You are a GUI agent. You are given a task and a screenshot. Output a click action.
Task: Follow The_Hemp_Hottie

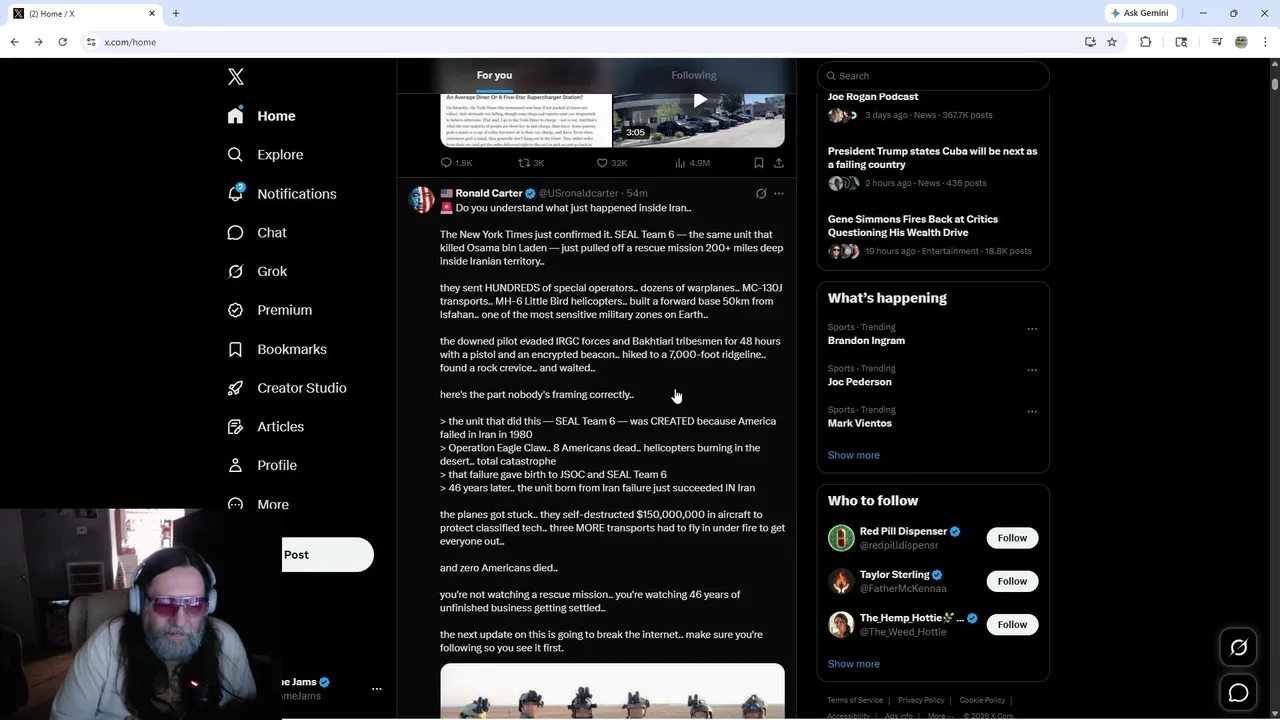tap(1012, 625)
